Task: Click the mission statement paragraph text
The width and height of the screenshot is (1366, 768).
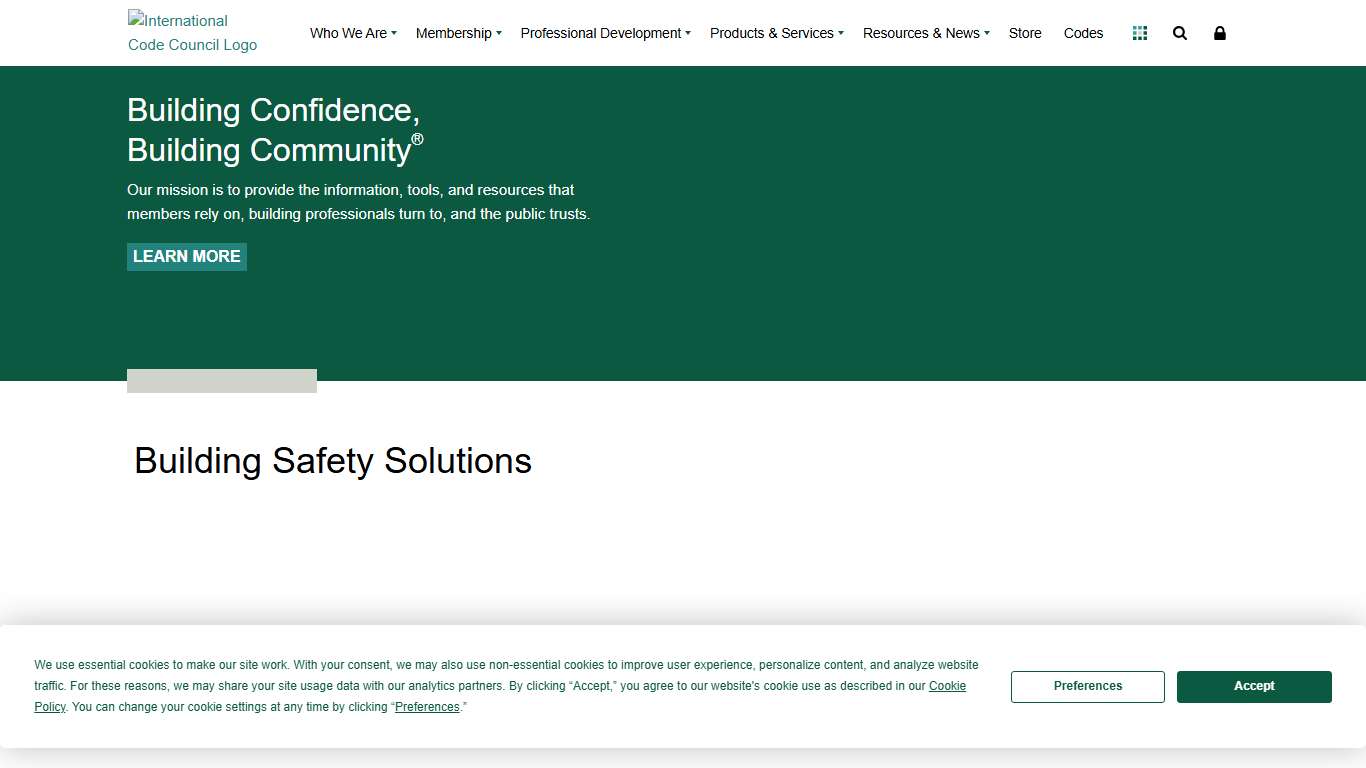Action: 358,202
